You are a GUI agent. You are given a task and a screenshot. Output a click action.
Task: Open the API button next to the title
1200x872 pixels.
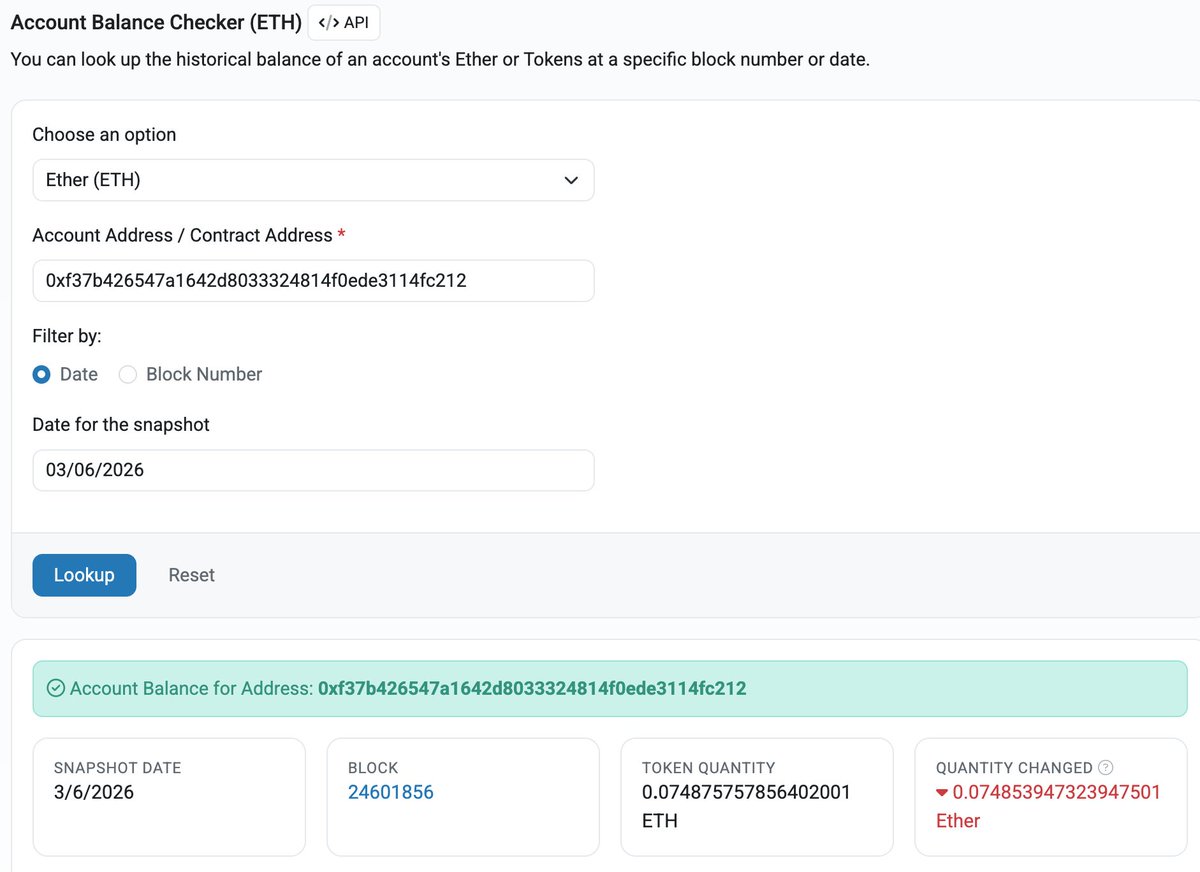coord(344,22)
